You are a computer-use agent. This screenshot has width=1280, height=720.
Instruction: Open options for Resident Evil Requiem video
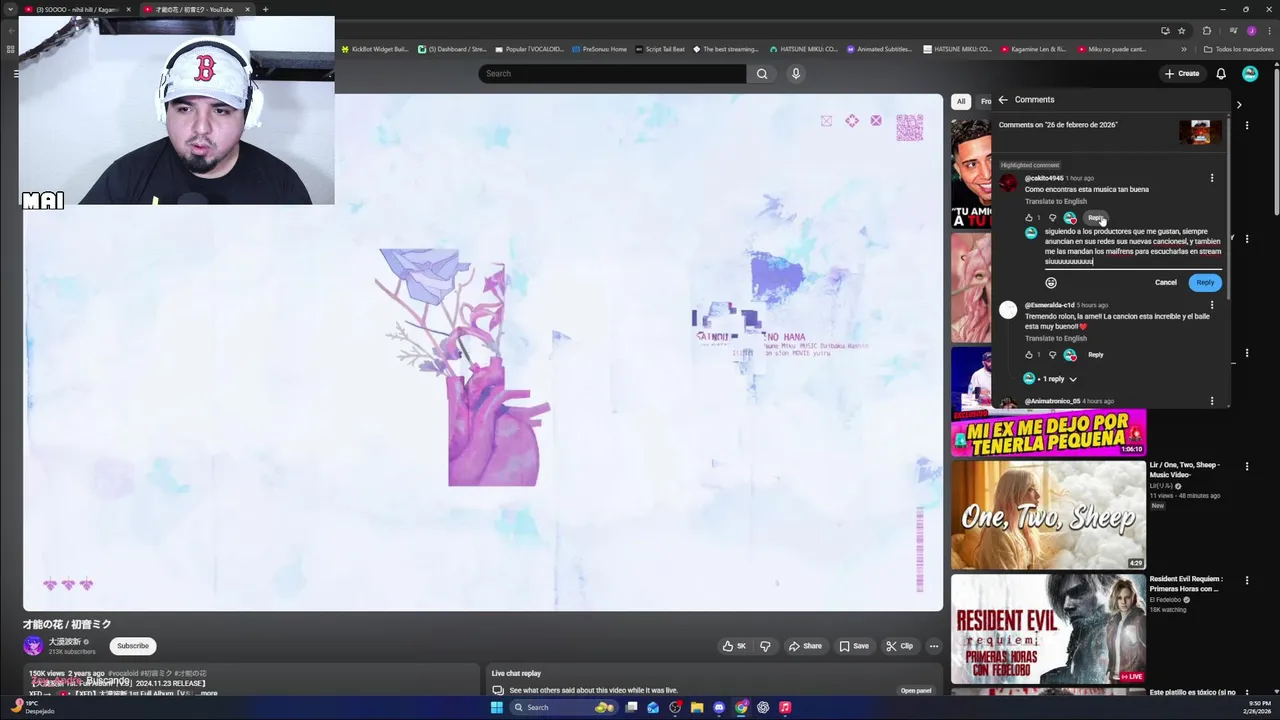1247,580
